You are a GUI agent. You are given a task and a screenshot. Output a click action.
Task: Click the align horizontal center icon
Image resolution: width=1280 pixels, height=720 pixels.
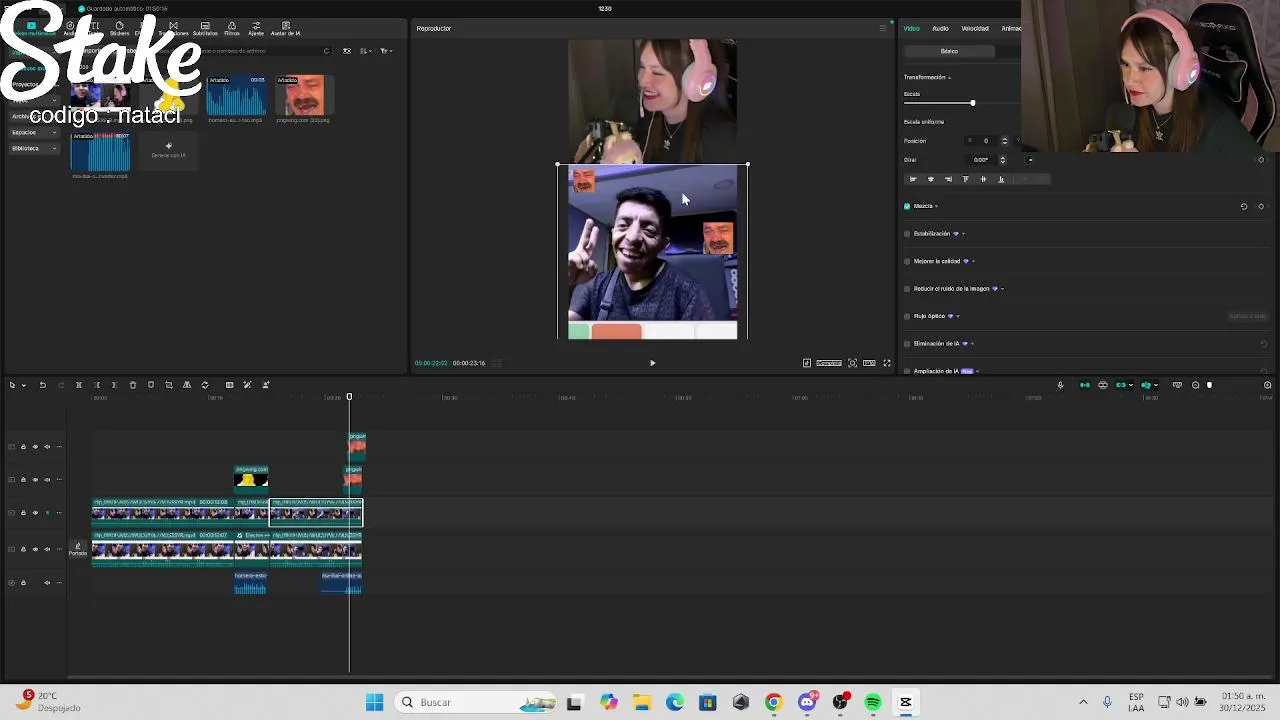tap(931, 179)
